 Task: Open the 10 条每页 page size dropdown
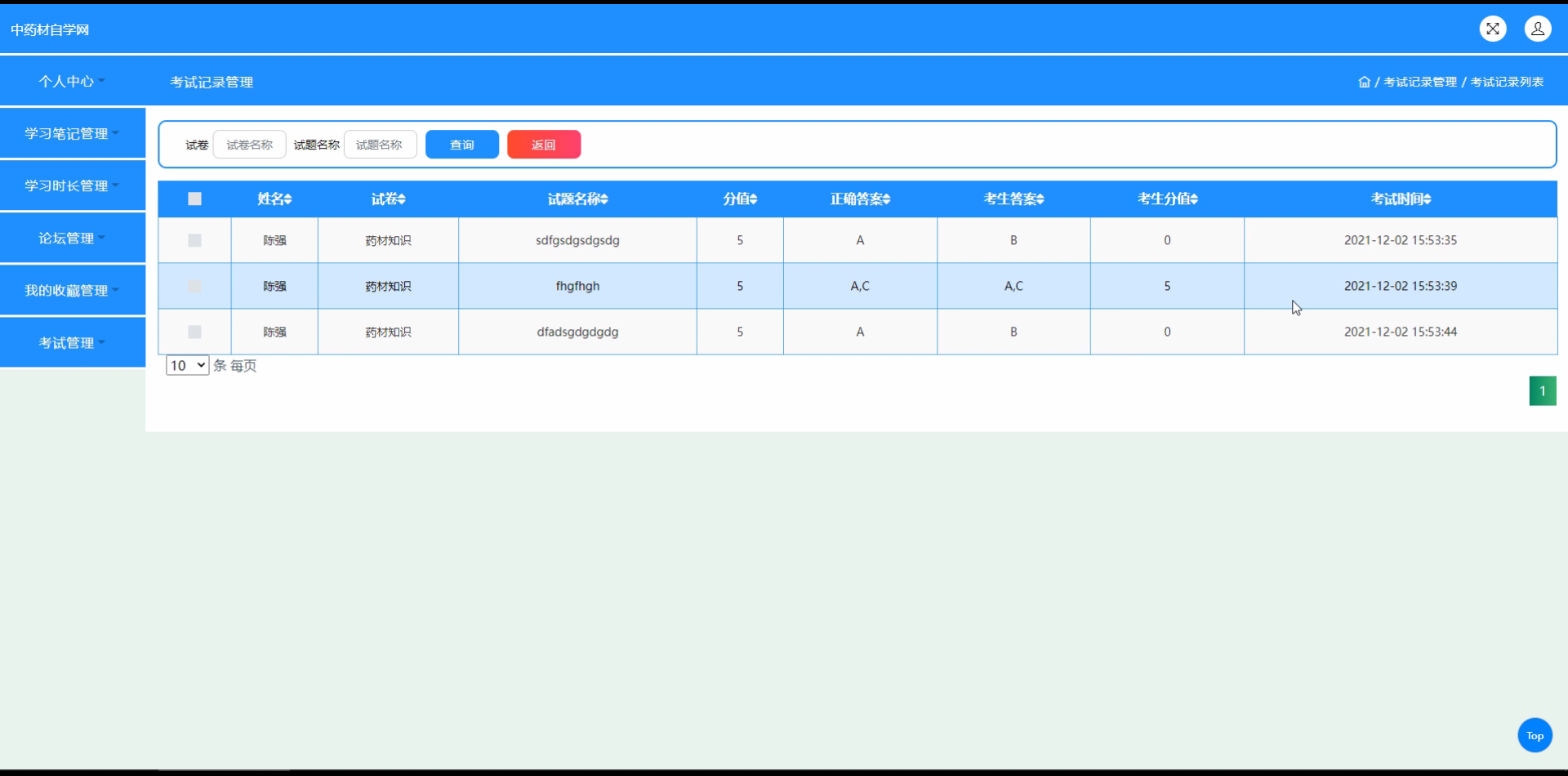[187, 365]
